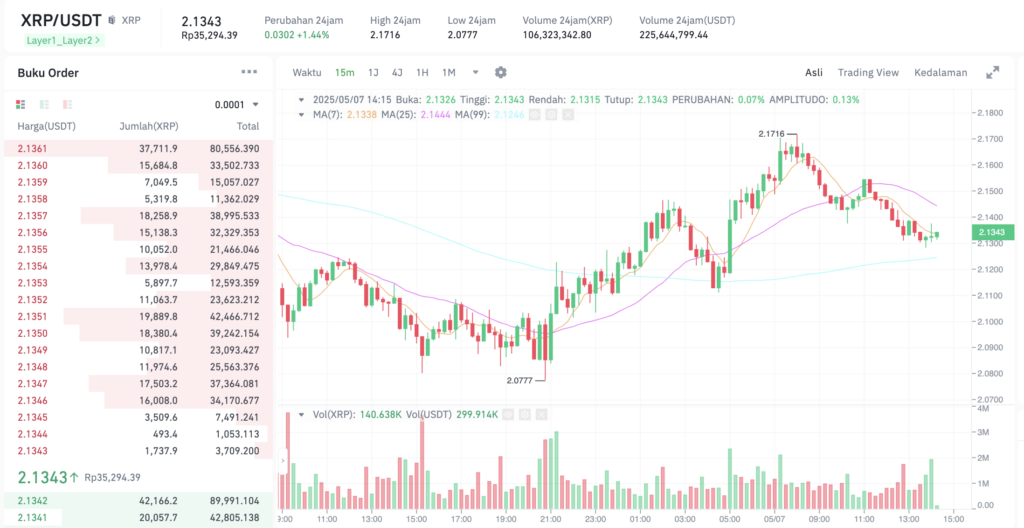Switch to Kedalaman depth chart

click(x=940, y=73)
